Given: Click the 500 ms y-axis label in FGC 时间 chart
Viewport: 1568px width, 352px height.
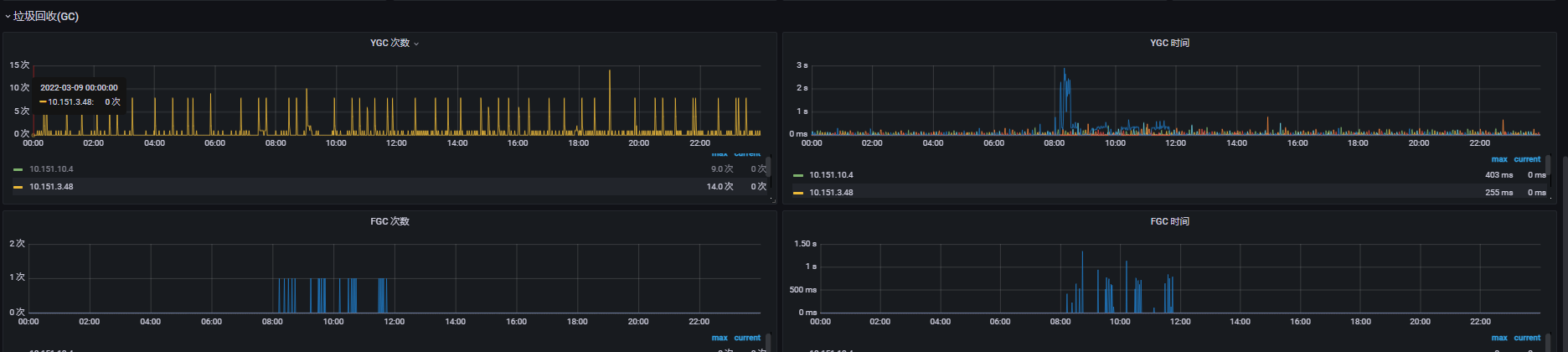Looking at the screenshot, I should (802, 290).
